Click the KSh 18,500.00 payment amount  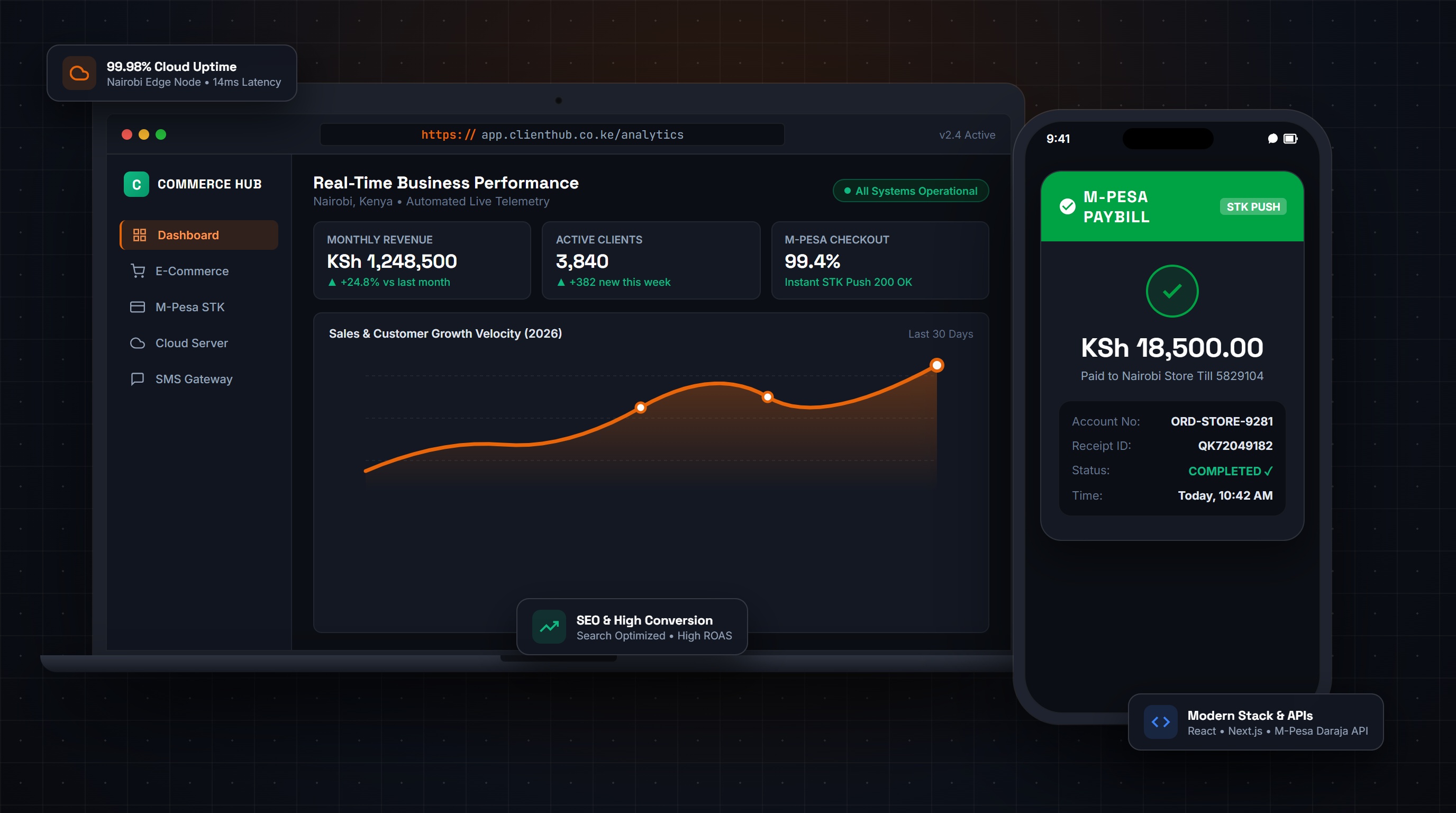click(1172, 348)
